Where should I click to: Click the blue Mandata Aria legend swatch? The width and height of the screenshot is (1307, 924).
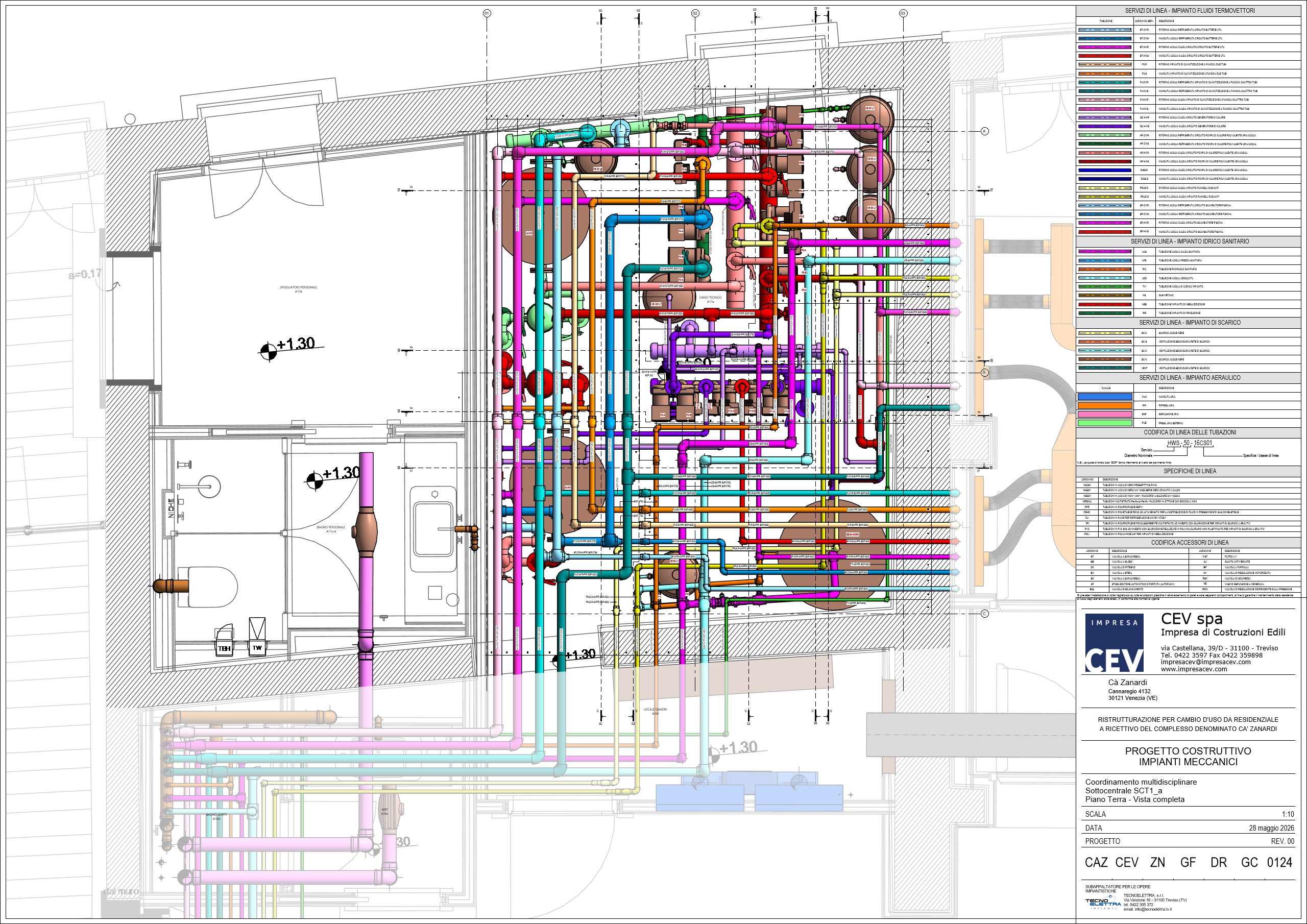pyautogui.click(x=1104, y=397)
